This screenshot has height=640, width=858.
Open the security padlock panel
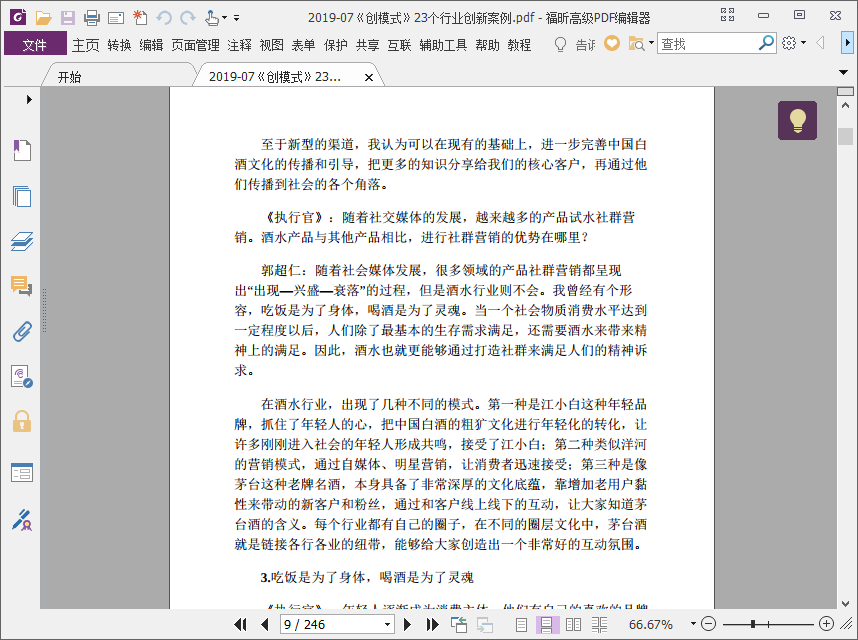point(22,422)
